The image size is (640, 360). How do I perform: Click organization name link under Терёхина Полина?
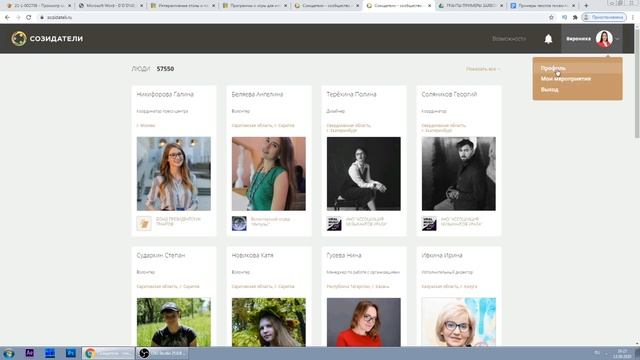(x=366, y=222)
